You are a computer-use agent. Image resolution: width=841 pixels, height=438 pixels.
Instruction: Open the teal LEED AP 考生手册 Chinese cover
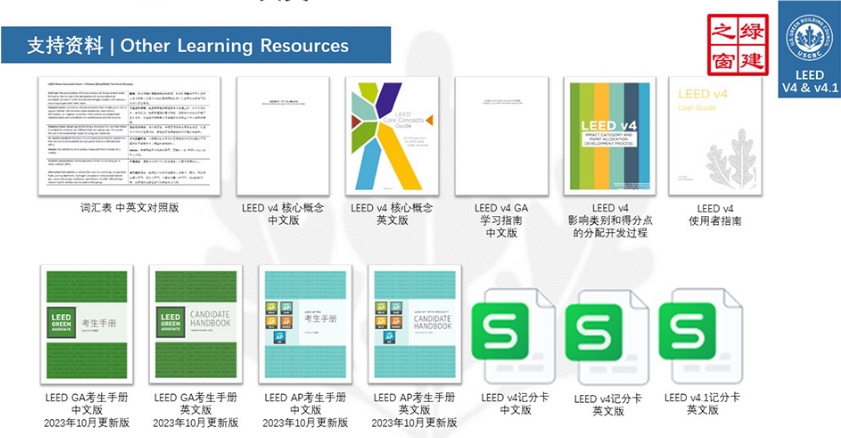[305, 324]
